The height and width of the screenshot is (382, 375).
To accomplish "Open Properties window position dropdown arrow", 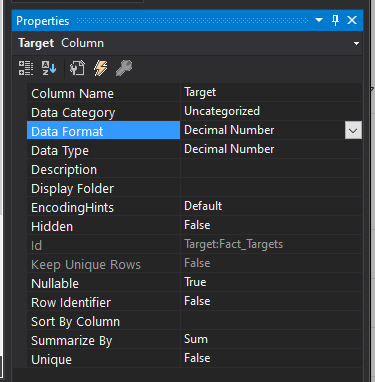I will coord(319,20).
